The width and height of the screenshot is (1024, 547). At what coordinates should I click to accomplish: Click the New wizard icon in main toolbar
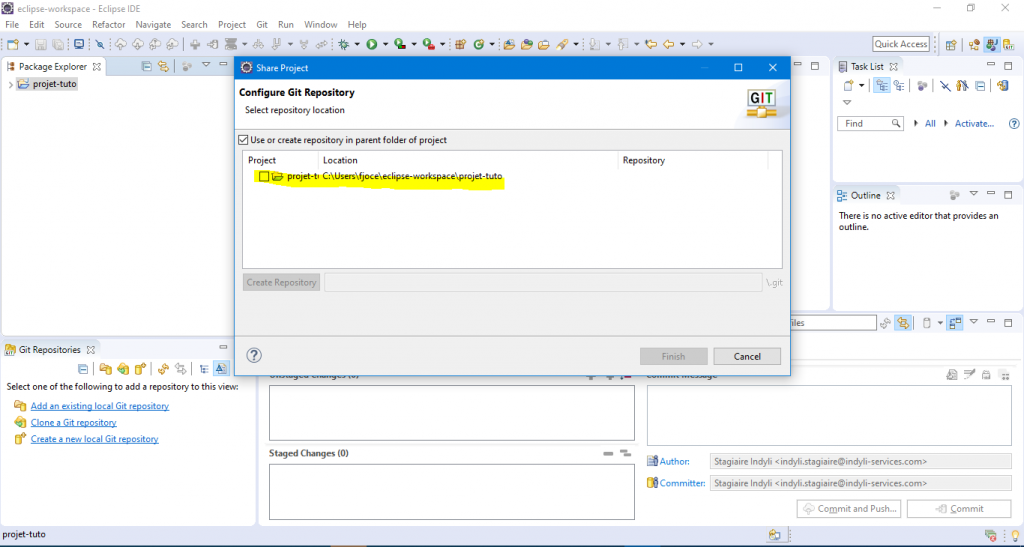[x=12, y=44]
